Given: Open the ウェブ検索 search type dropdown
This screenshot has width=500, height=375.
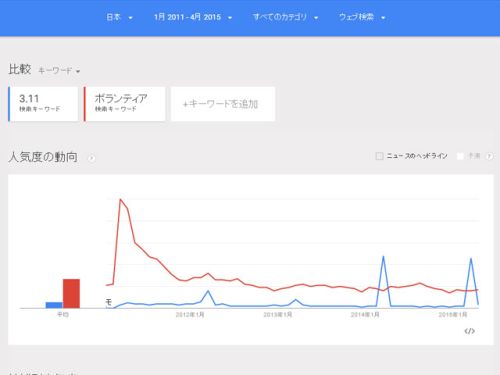Looking at the screenshot, I should 362,17.
